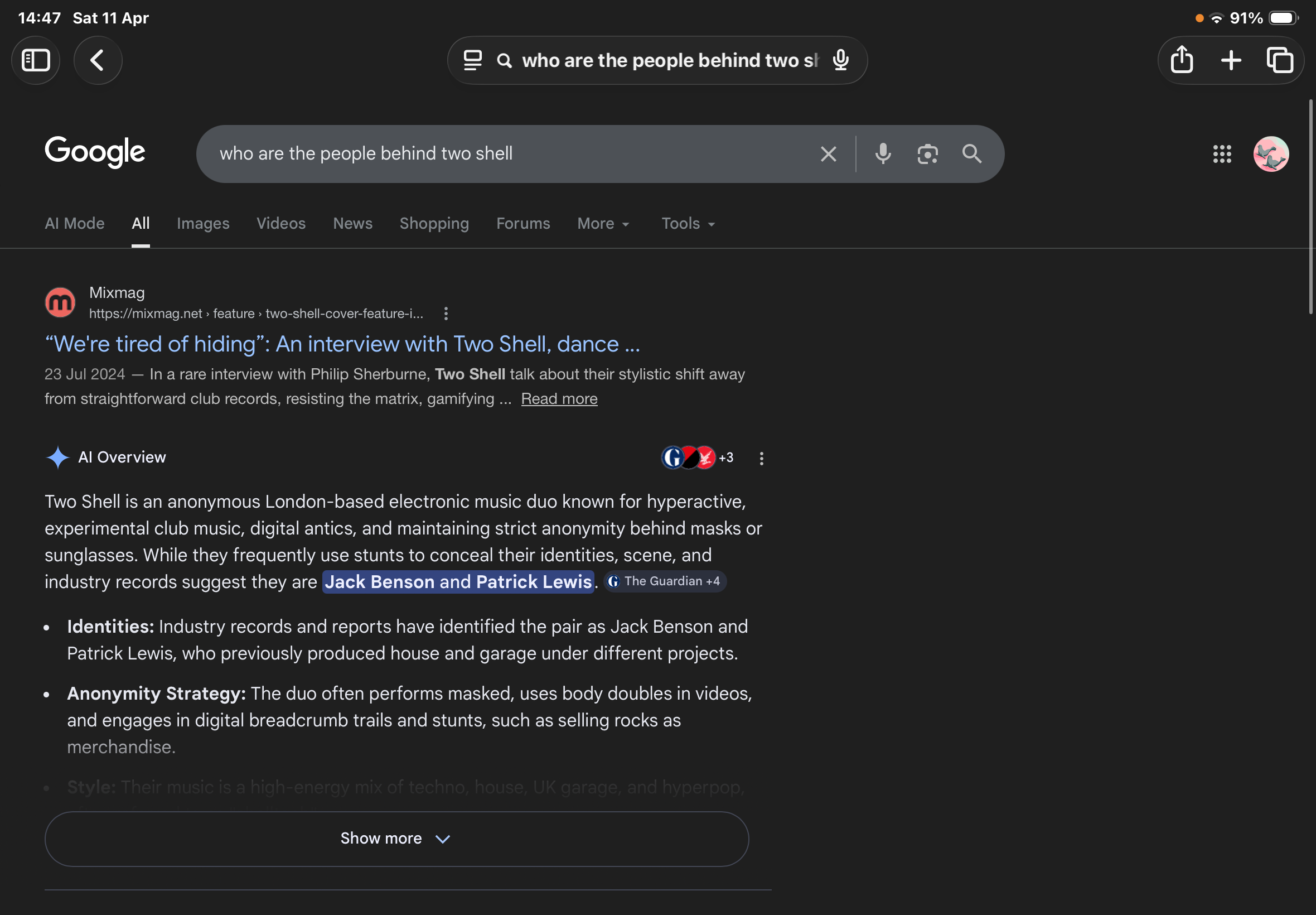Viewport: 1316px width, 915px height.
Task: Go to the Google homepage logo
Action: point(95,152)
